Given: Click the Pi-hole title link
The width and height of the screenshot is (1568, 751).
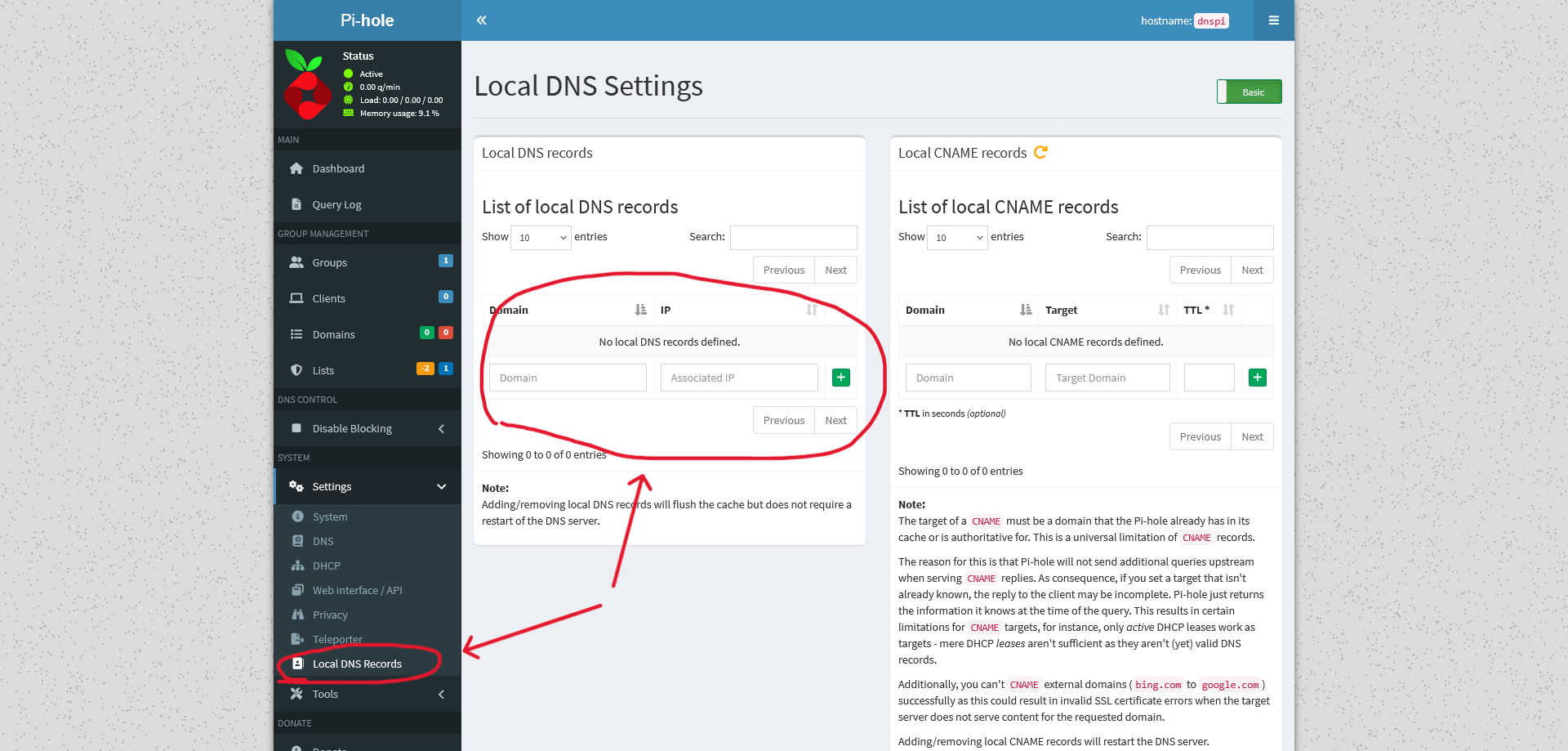Looking at the screenshot, I should (x=367, y=20).
